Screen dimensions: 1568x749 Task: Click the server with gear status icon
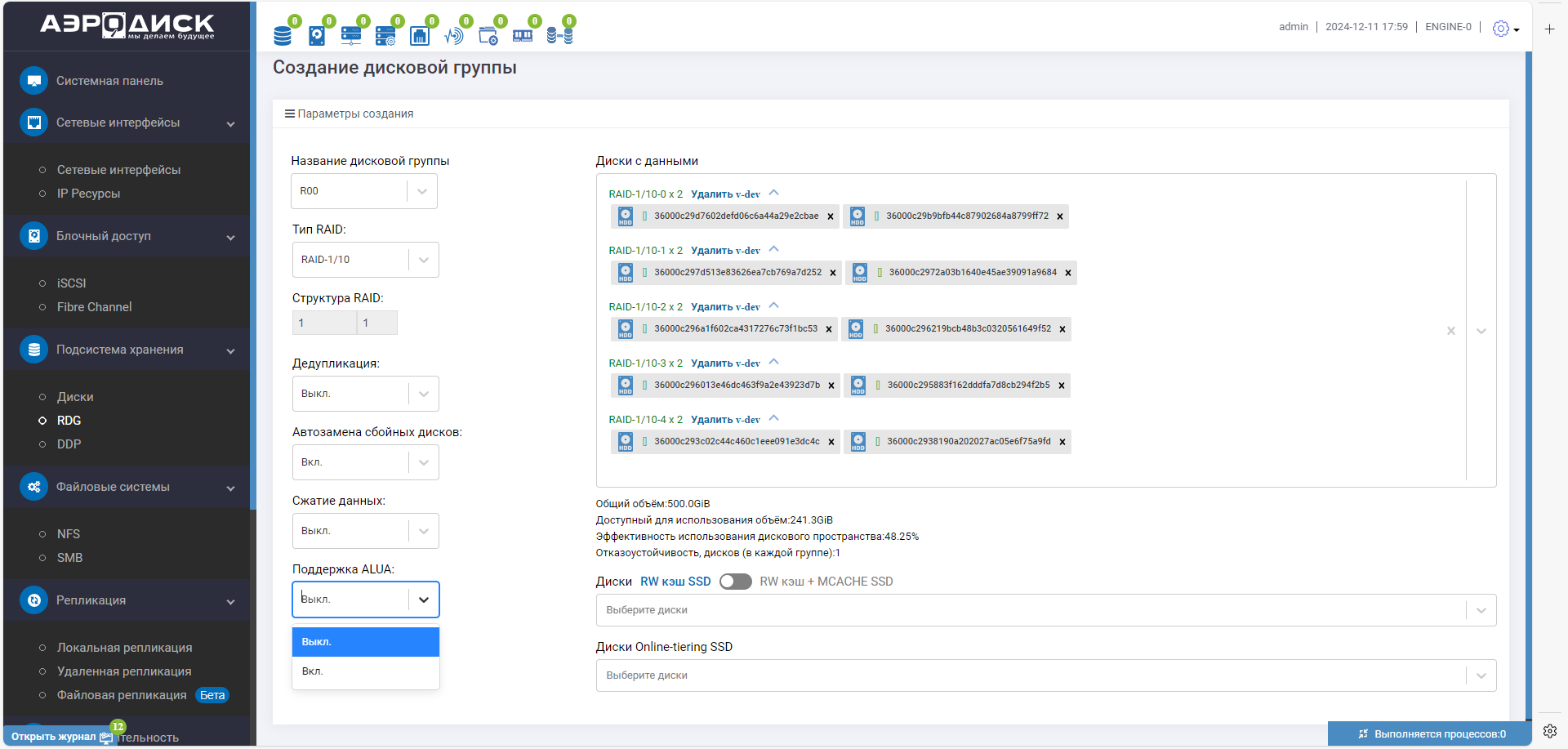385,35
